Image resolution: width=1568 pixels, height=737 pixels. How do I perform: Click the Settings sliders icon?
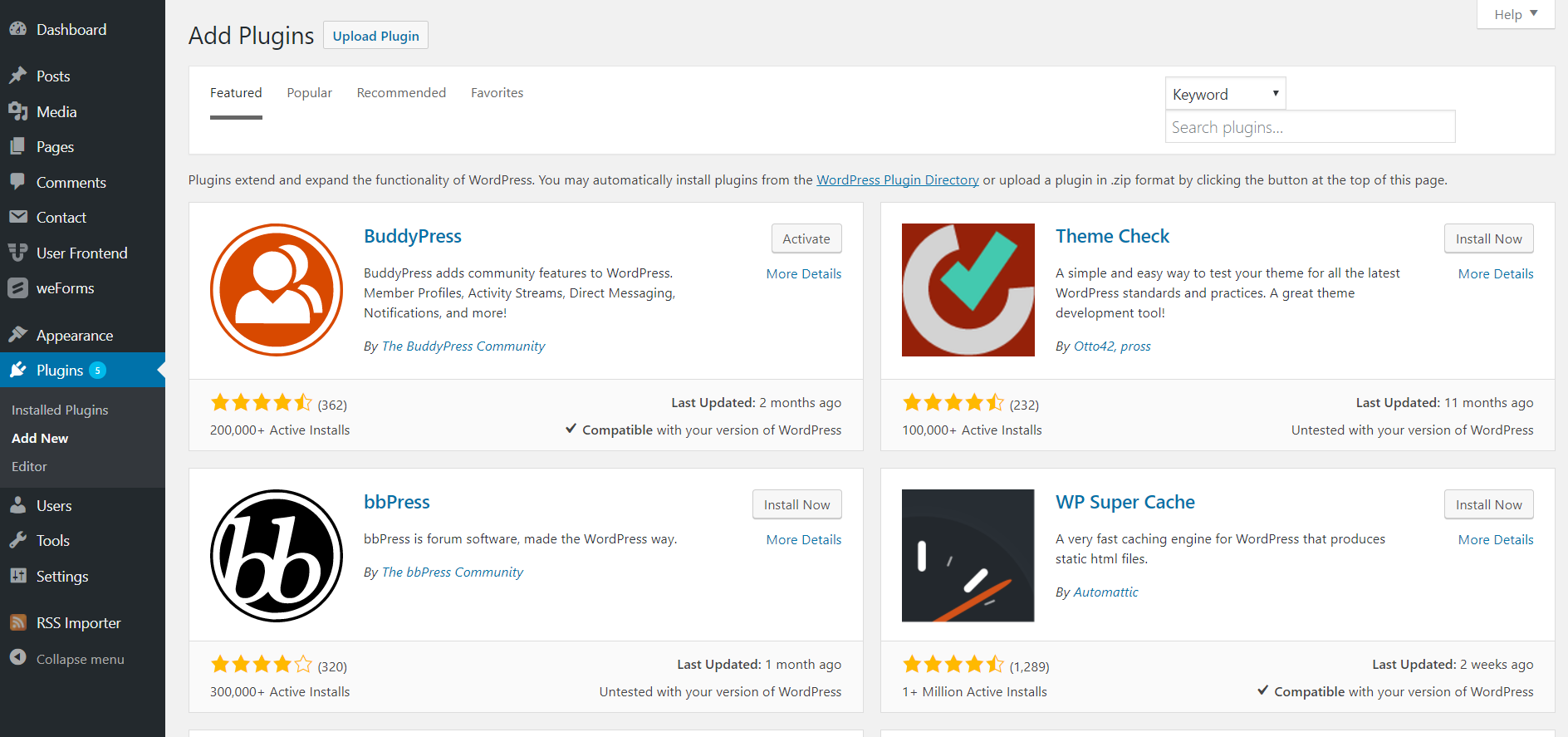17,576
